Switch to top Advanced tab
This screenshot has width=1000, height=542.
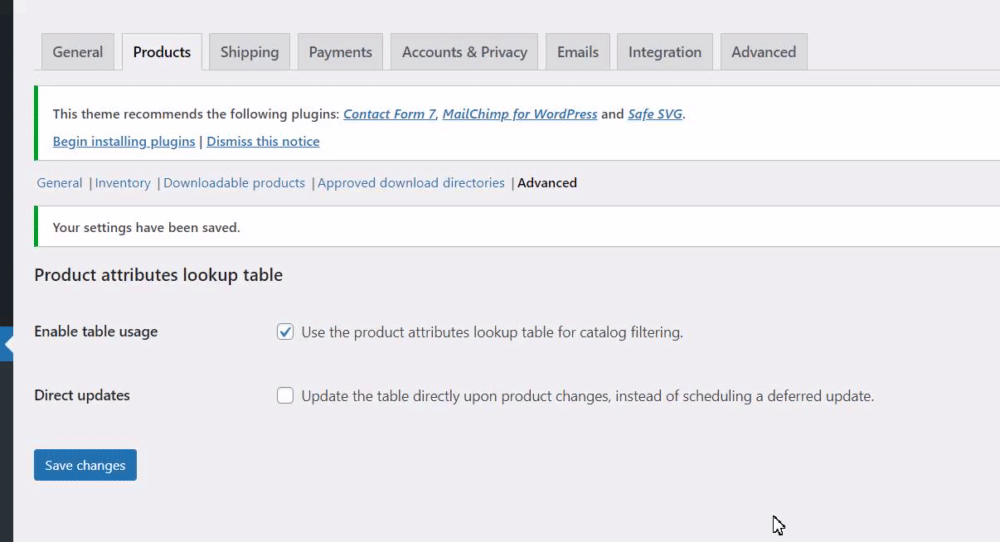click(763, 52)
